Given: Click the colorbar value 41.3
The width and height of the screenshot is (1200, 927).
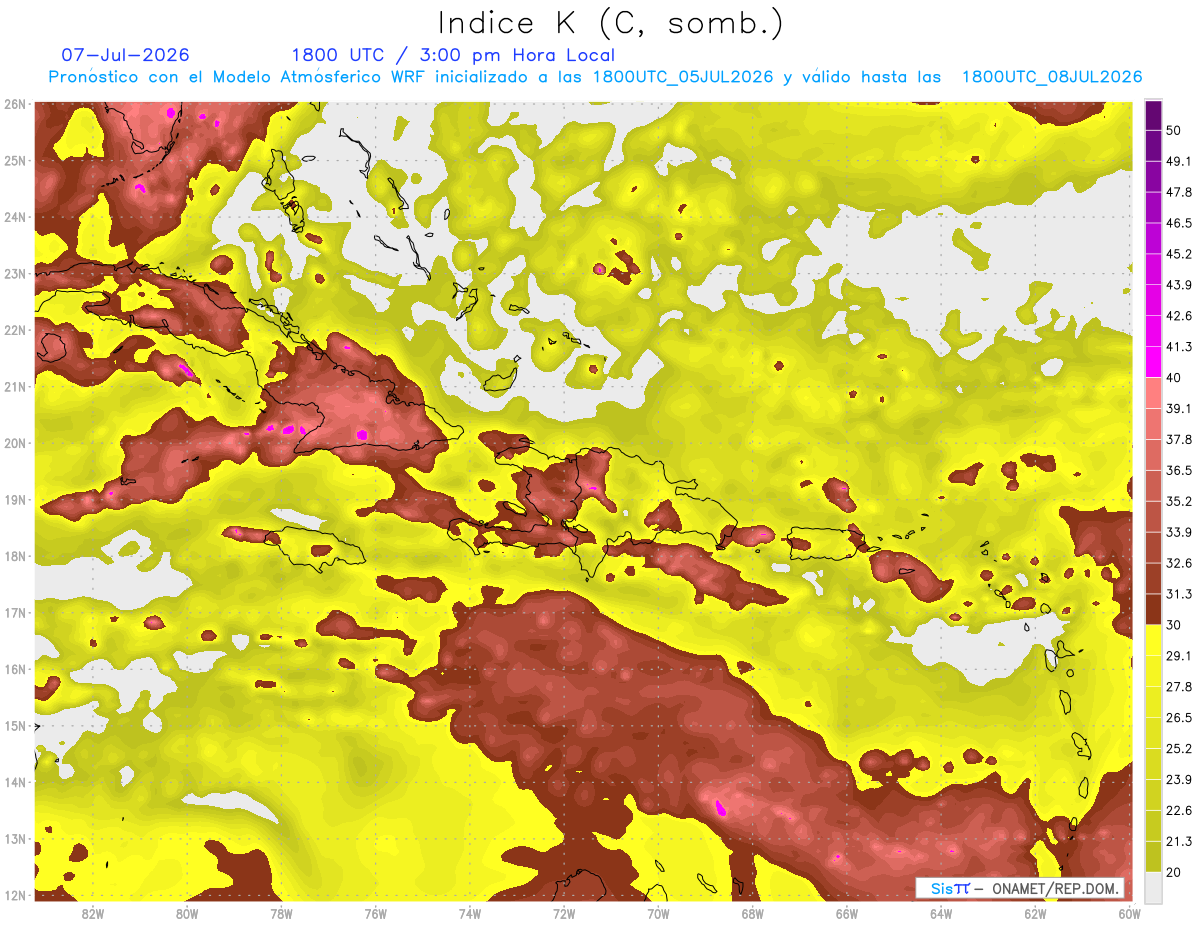Looking at the screenshot, I should (1179, 347).
